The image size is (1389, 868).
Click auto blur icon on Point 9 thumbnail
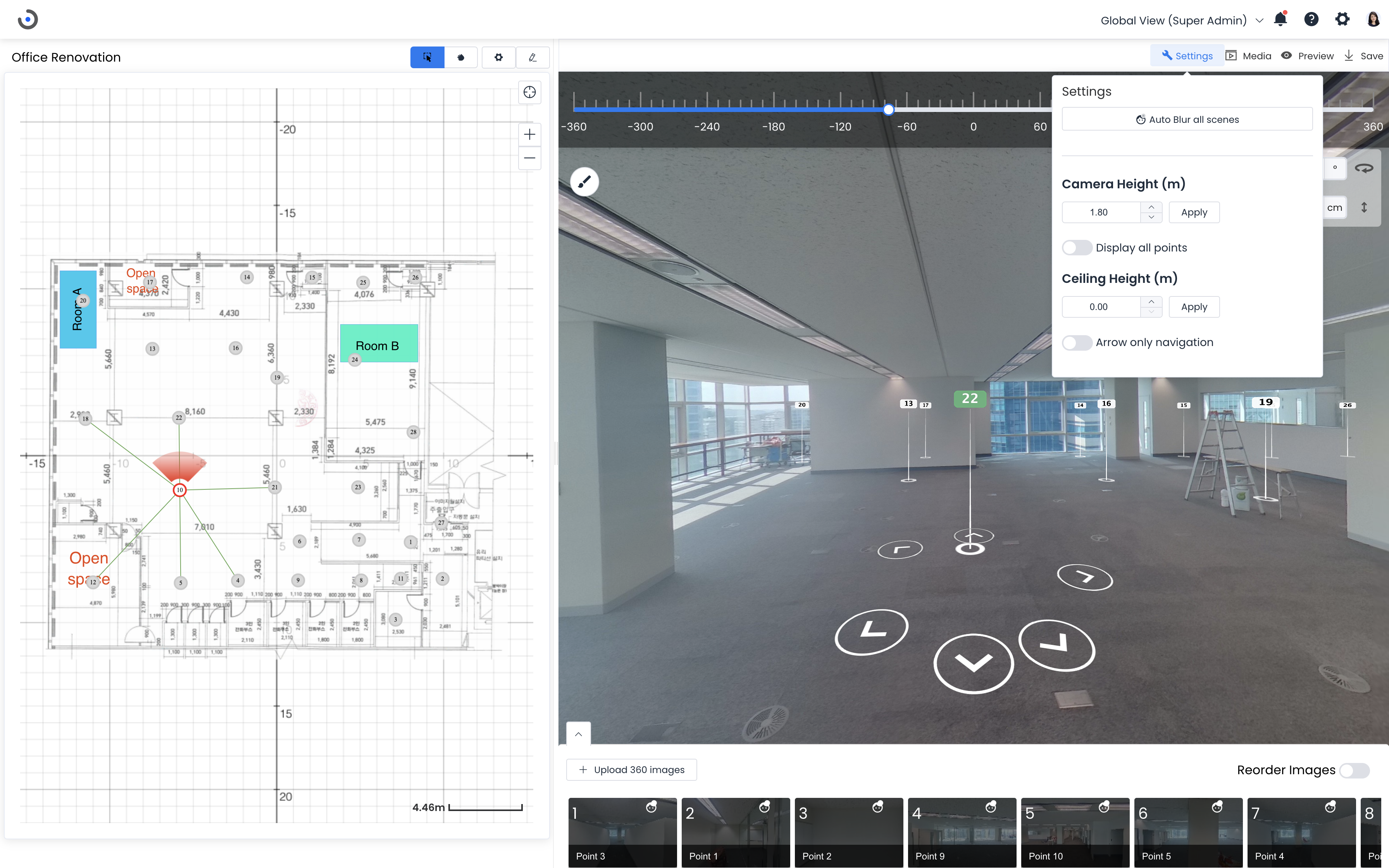click(x=990, y=807)
